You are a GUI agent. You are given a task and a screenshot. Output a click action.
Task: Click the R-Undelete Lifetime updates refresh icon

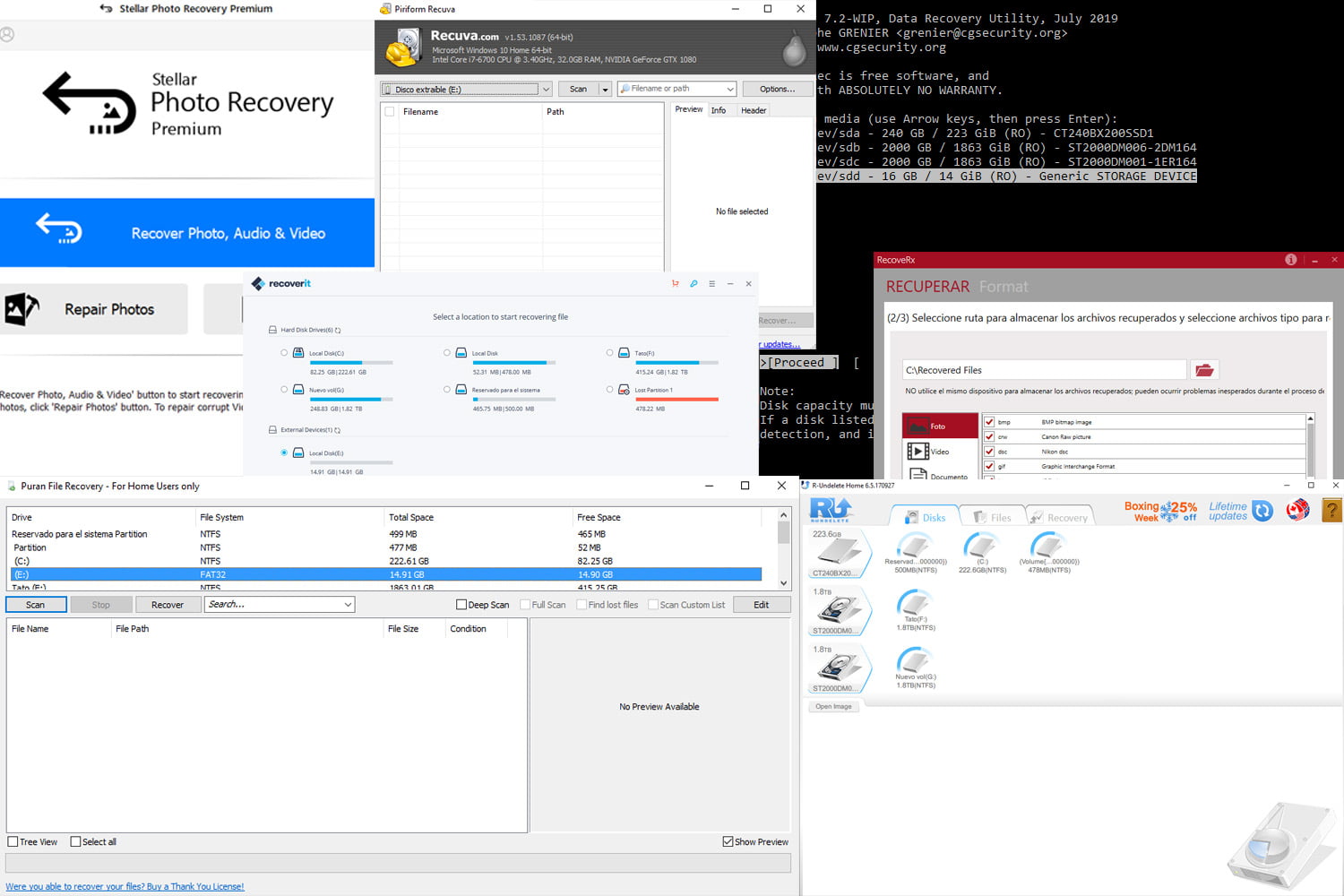1262,511
